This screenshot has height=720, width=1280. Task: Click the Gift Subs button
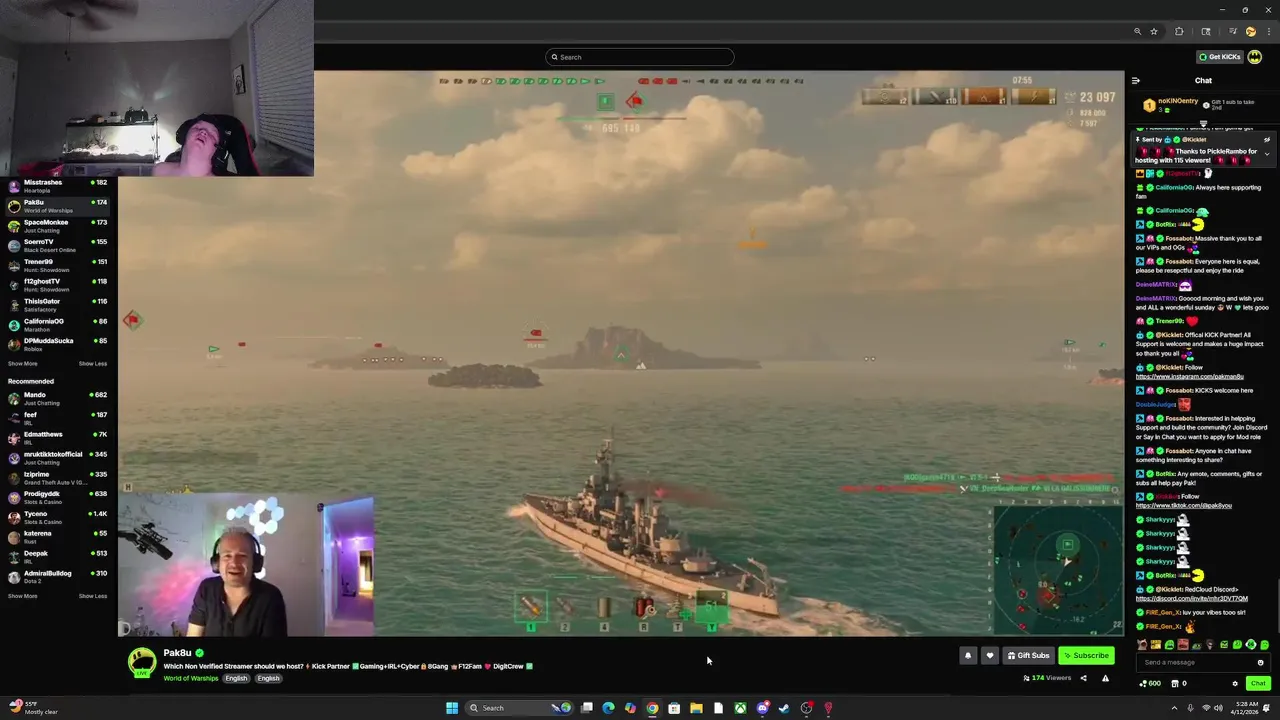pos(1029,656)
